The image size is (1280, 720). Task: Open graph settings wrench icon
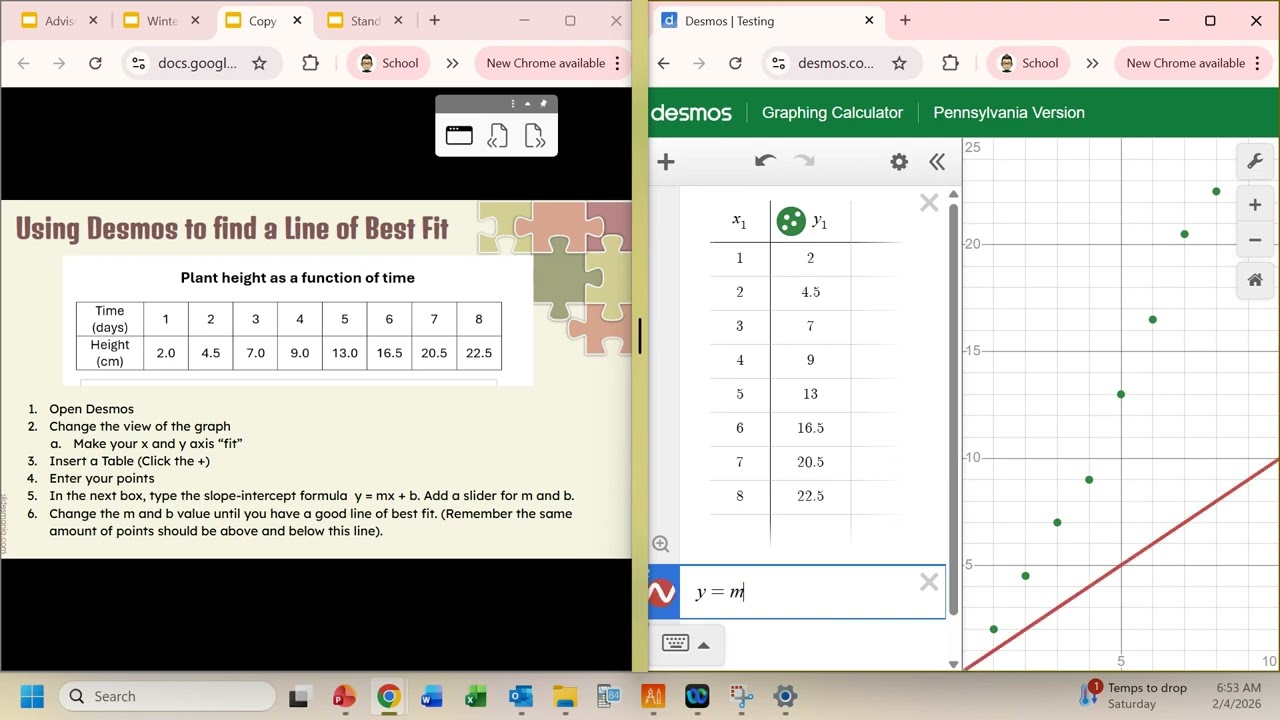point(1255,162)
